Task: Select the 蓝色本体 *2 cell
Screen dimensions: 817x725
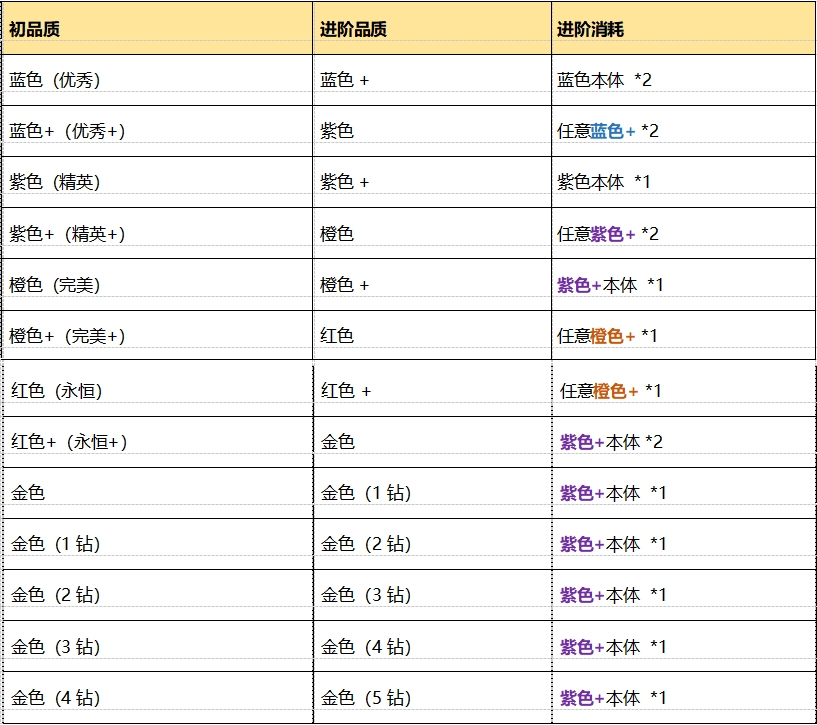Action: pyautogui.click(x=604, y=80)
